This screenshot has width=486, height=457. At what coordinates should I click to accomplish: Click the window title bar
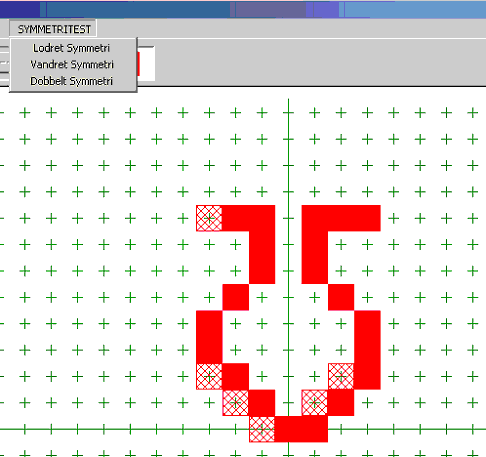coord(243,9)
